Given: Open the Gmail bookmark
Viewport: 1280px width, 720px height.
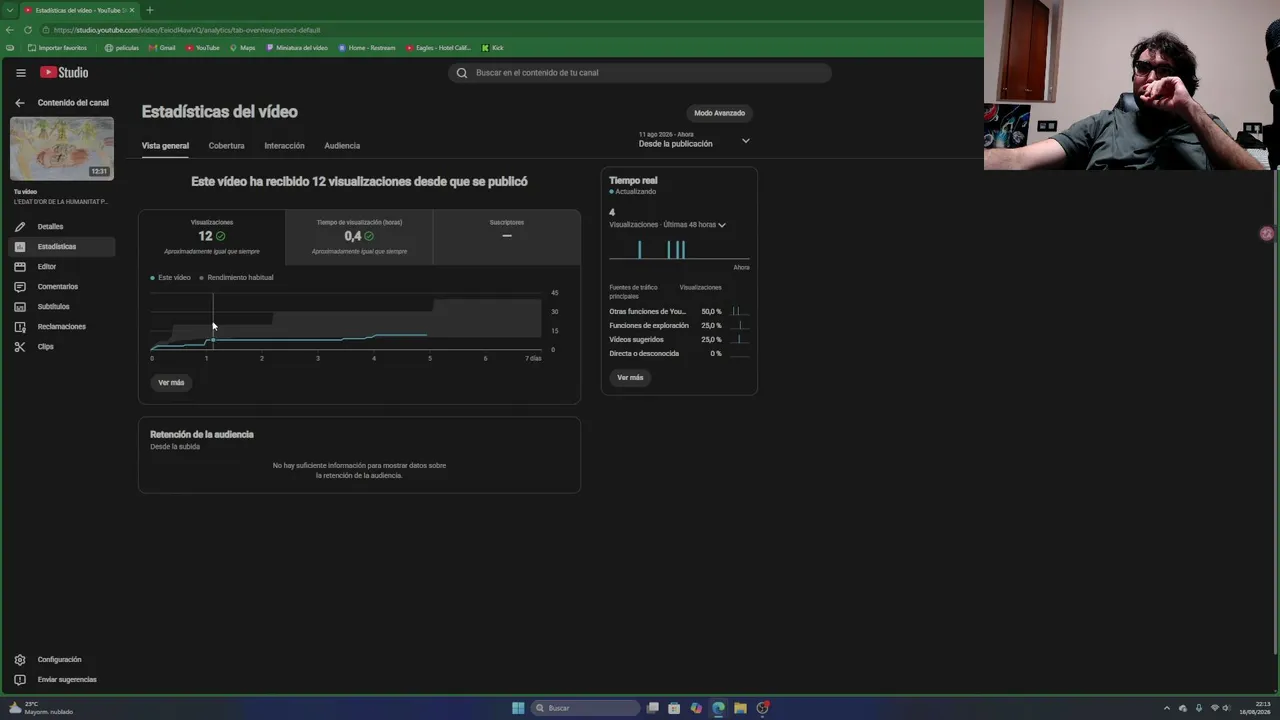Looking at the screenshot, I should pyautogui.click(x=162, y=48).
